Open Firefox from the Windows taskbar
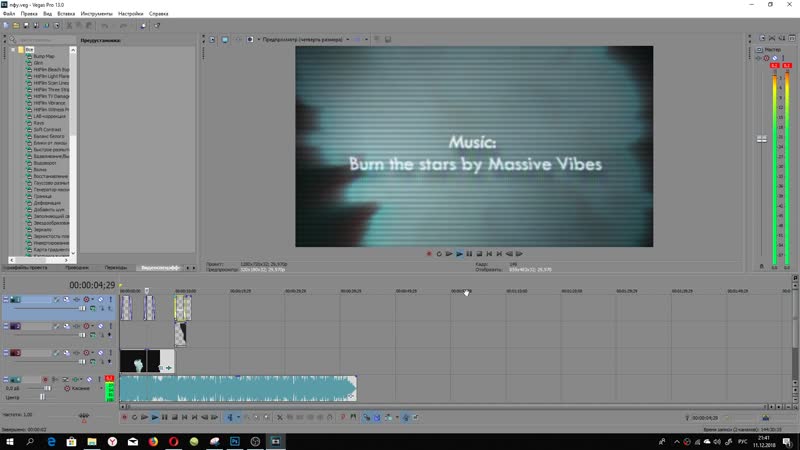The width and height of the screenshot is (800, 450). [153, 441]
